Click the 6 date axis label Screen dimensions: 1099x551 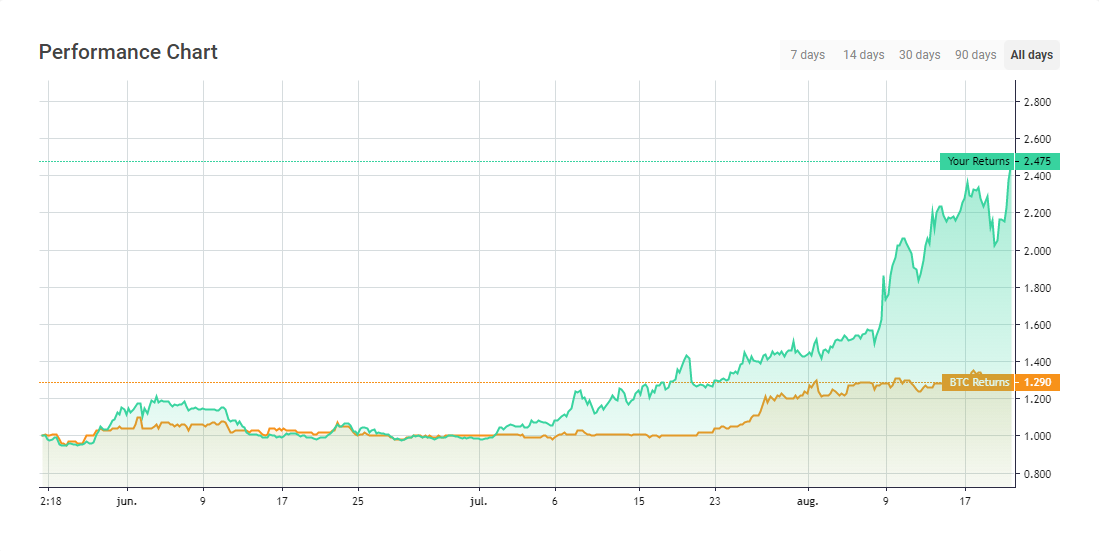point(555,501)
